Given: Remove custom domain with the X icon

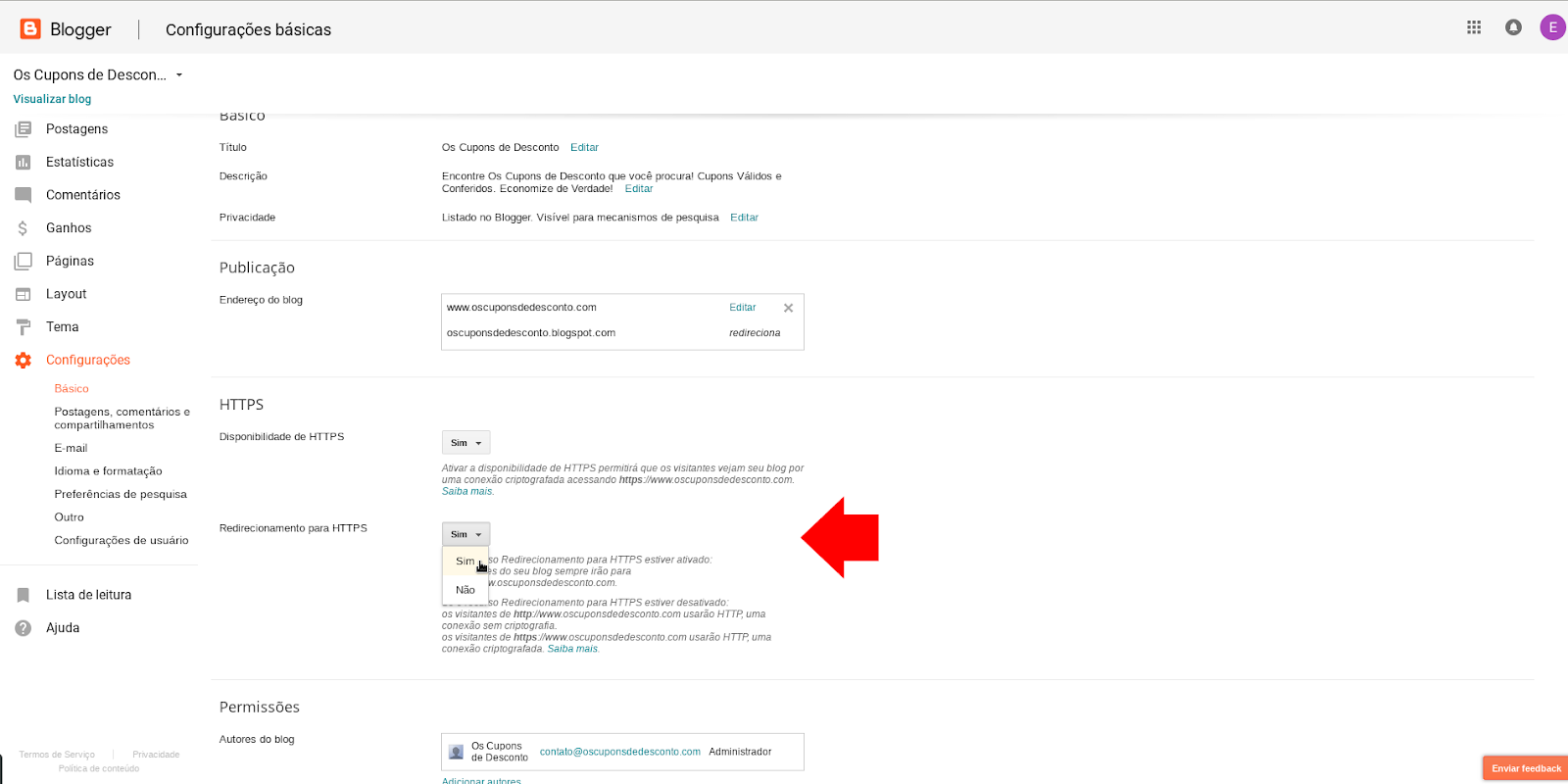Looking at the screenshot, I should [788, 308].
